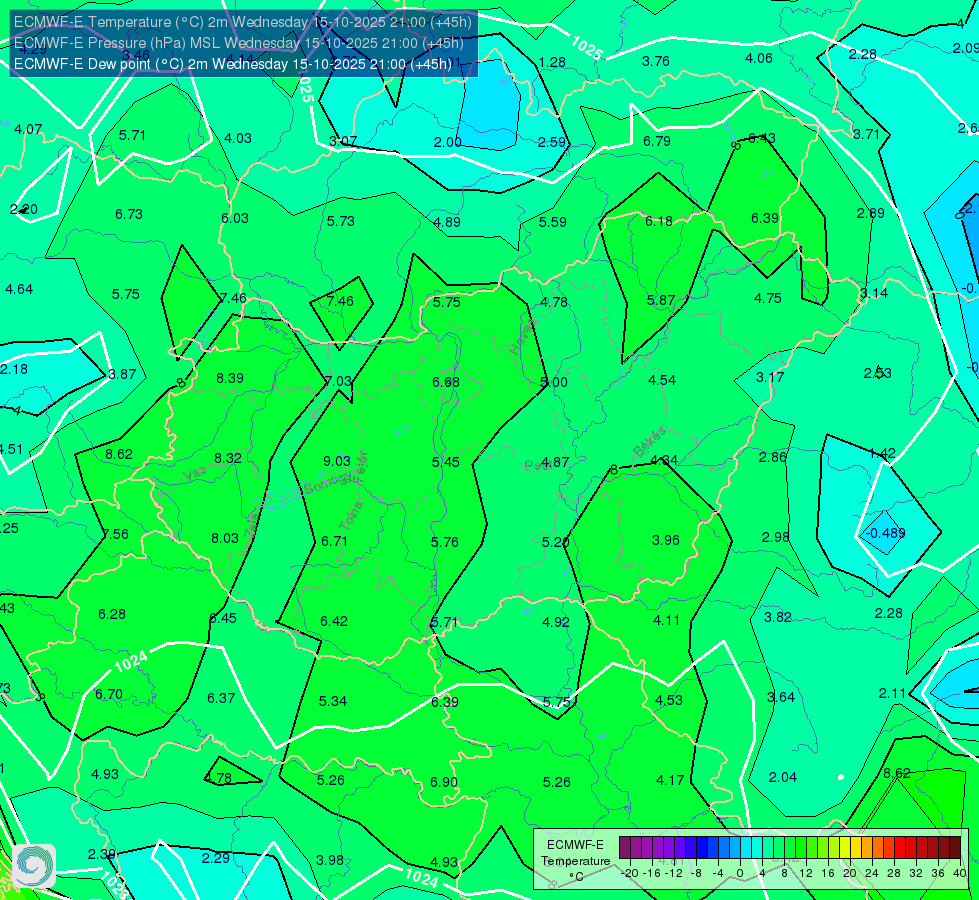Click the swirl logo icon in the corner
This screenshot has height=900, width=979.
(x=34, y=866)
